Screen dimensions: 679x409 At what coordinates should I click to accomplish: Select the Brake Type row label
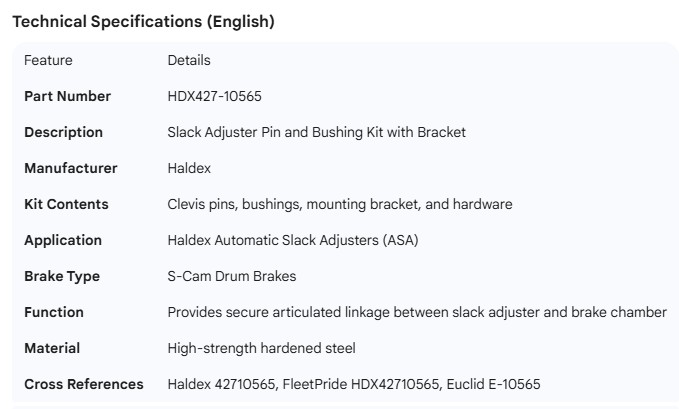click(62, 276)
